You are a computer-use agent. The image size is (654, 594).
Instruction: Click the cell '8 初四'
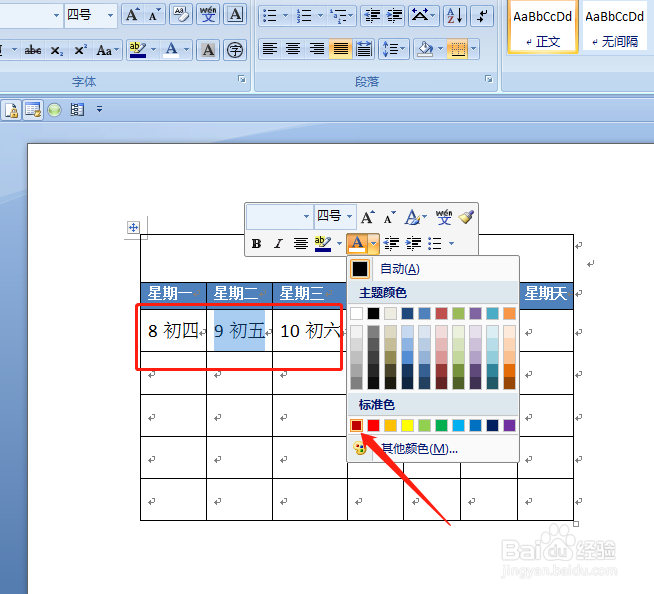pyautogui.click(x=173, y=330)
